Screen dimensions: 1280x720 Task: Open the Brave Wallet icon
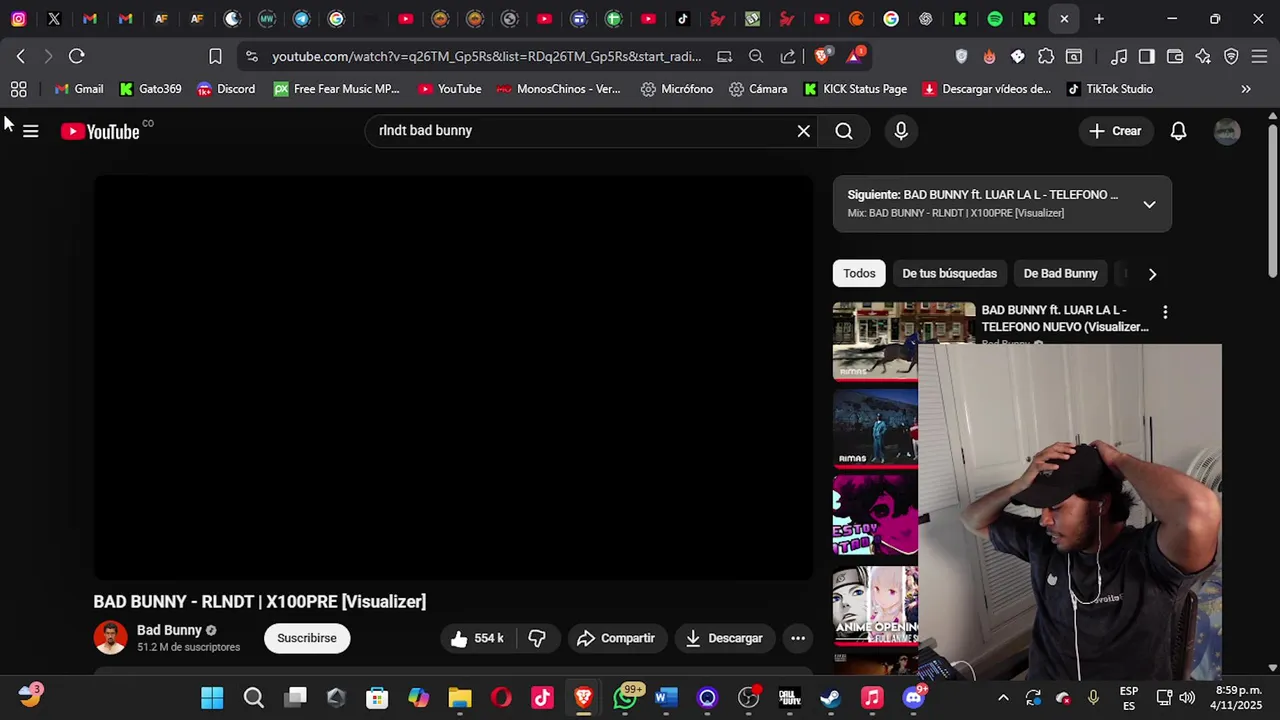click(1175, 56)
